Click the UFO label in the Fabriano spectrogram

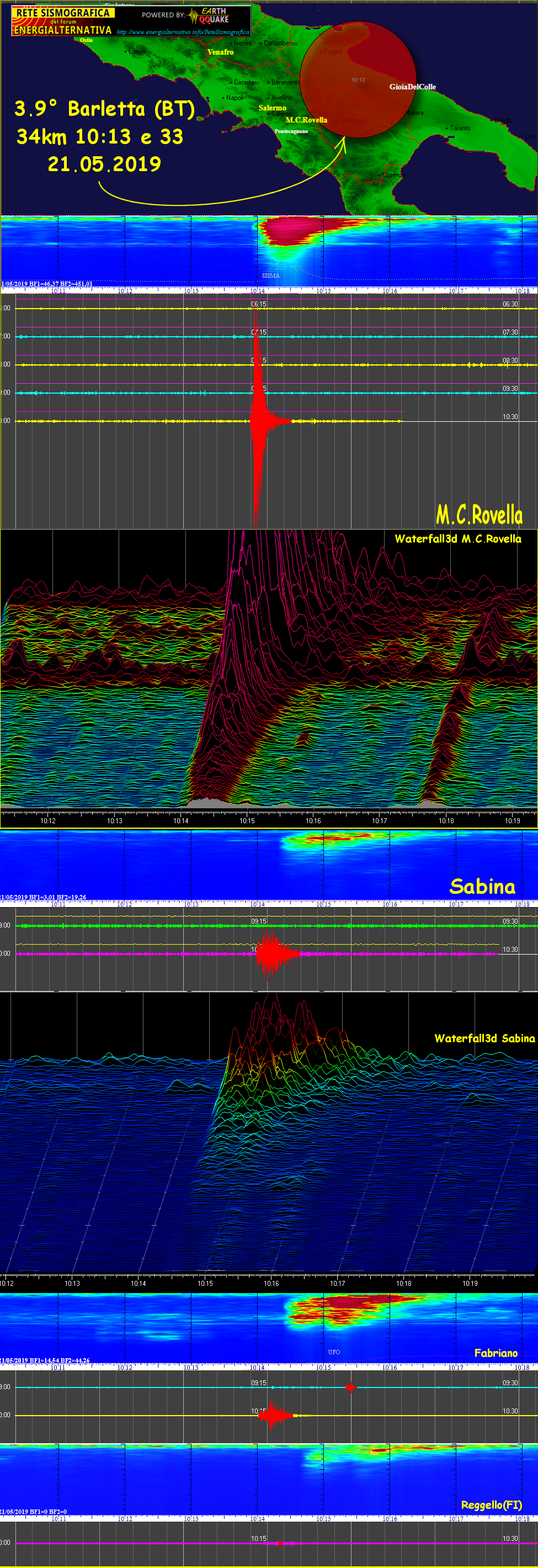pyautogui.click(x=334, y=1352)
